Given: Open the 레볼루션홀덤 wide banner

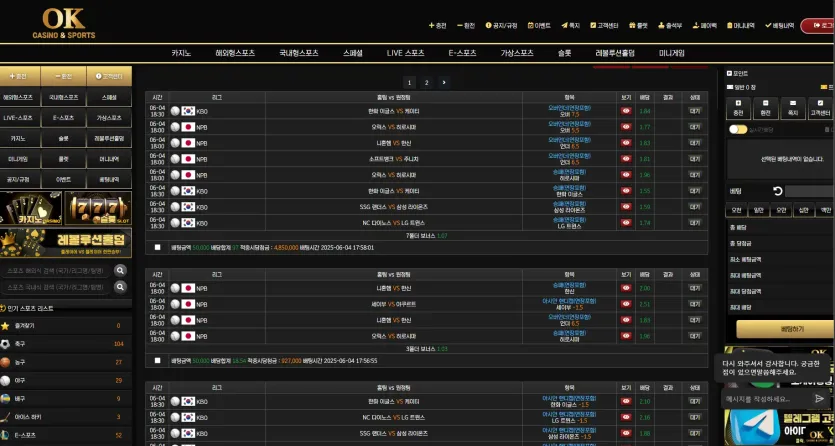Looking at the screenshot, I should [x=66, y=243].
